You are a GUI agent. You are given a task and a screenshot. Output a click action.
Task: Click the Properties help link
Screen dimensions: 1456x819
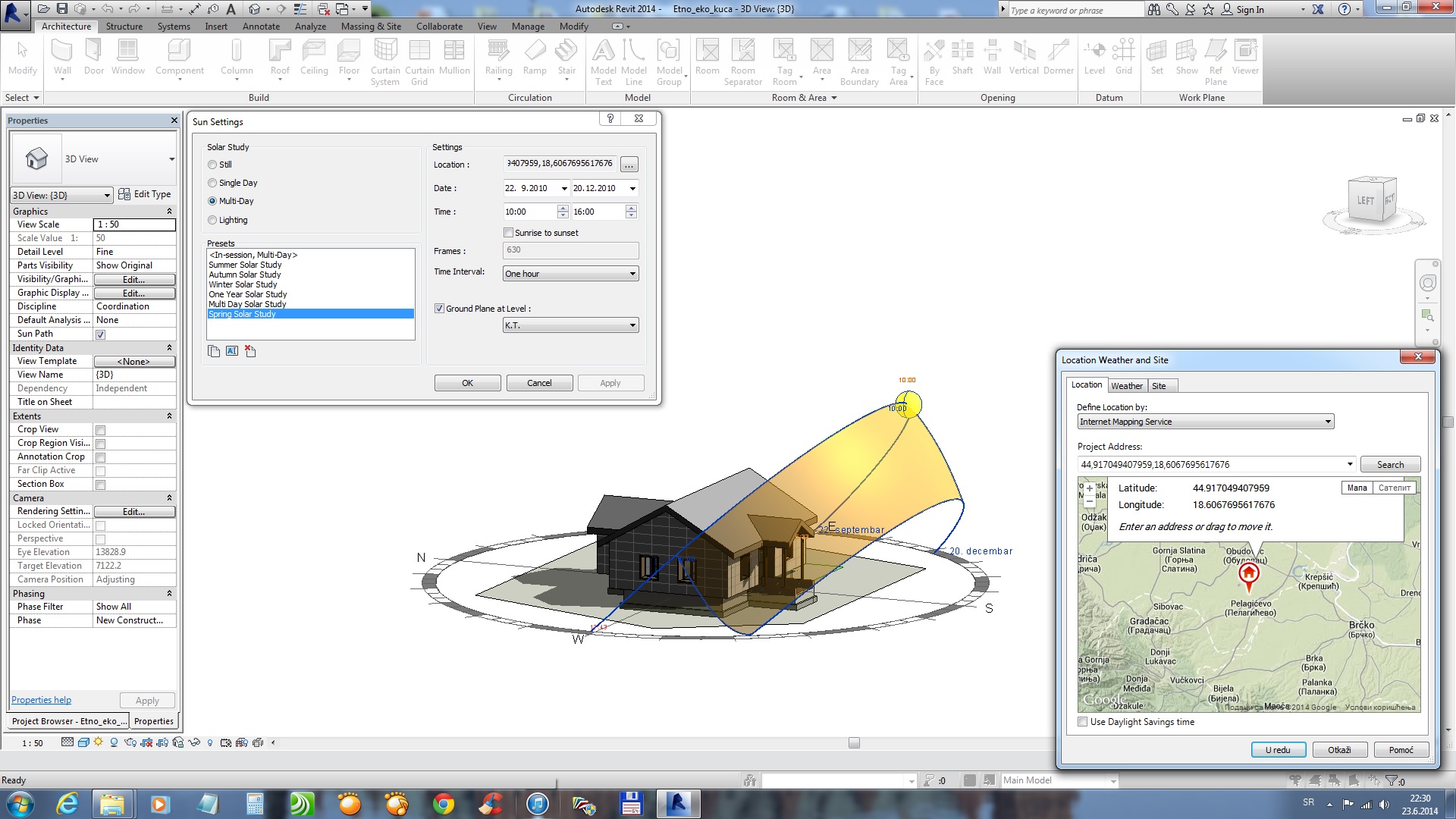(42, 700)
